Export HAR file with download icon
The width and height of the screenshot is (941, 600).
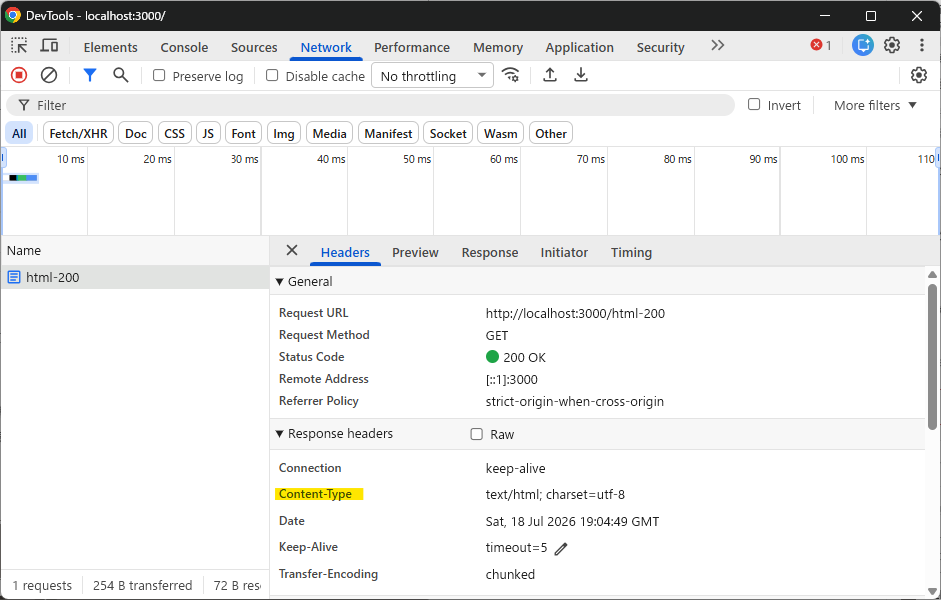(x=581, y=75)
